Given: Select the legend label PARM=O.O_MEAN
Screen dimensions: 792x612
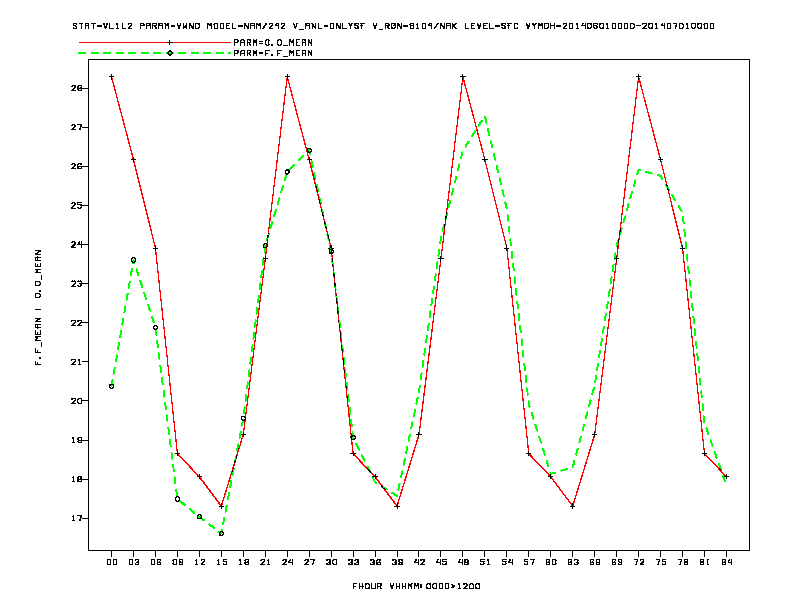Looking at the screenshot, I should point(273,42).
